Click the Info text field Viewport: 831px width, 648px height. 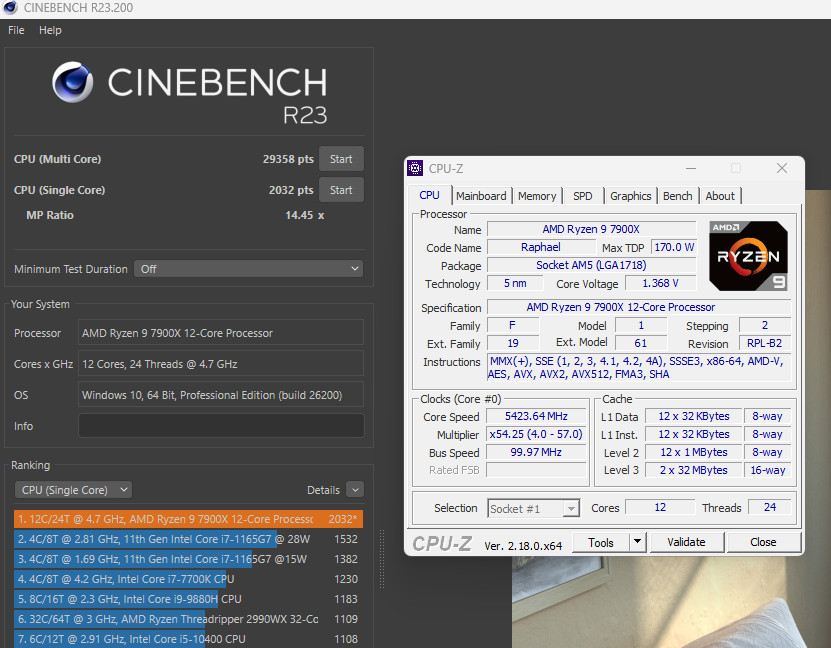[x=221, y=426]
